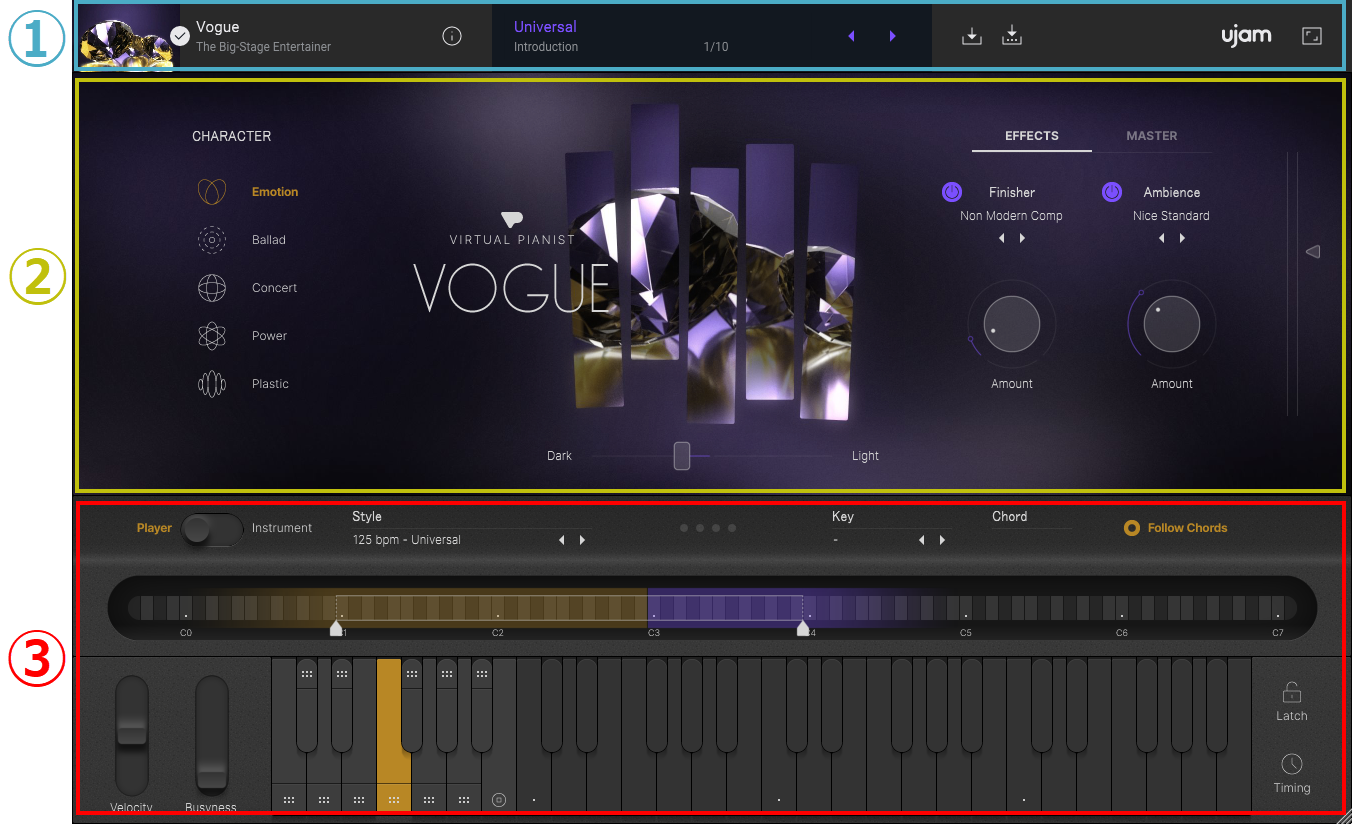Click the gold style range on mini keyboard
Screen dimensions: 1352x824
492,607
